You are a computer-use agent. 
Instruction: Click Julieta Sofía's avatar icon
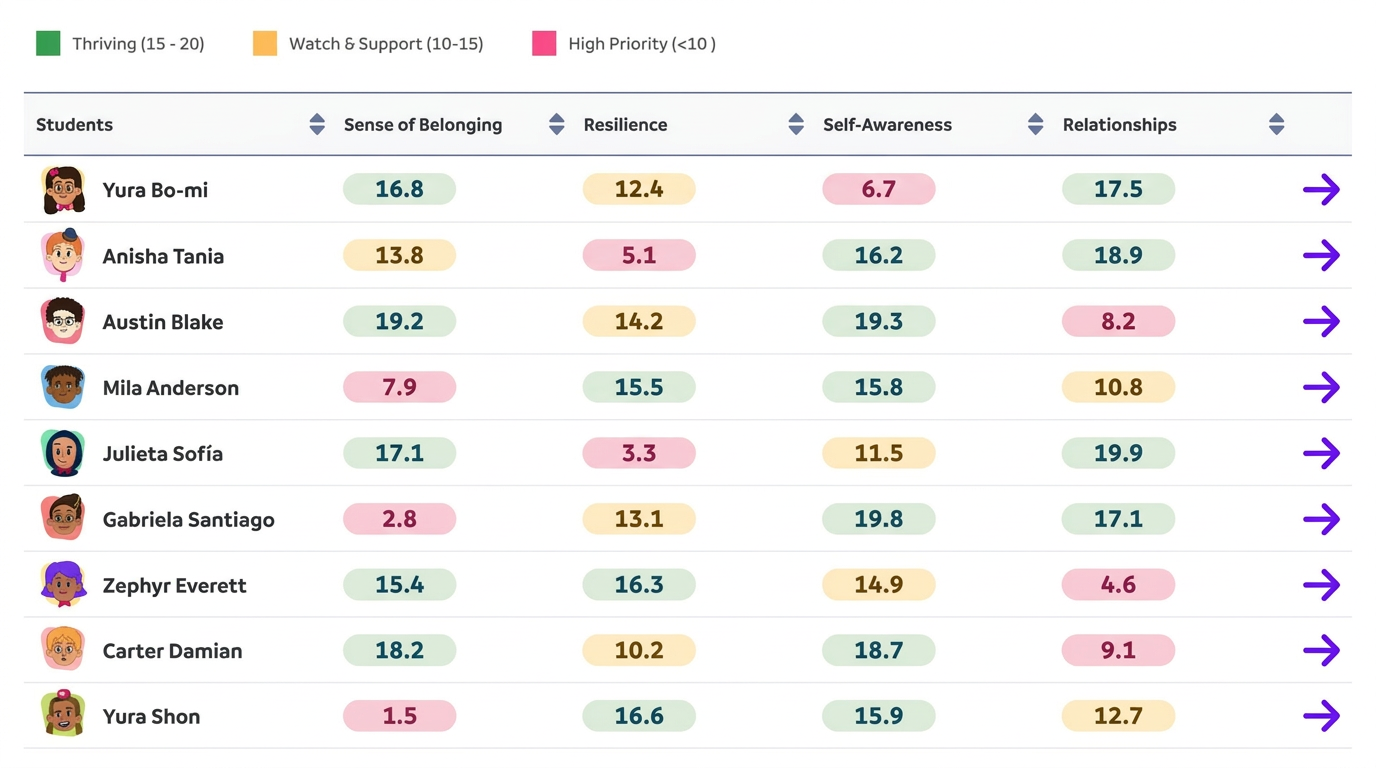(62, 453)
